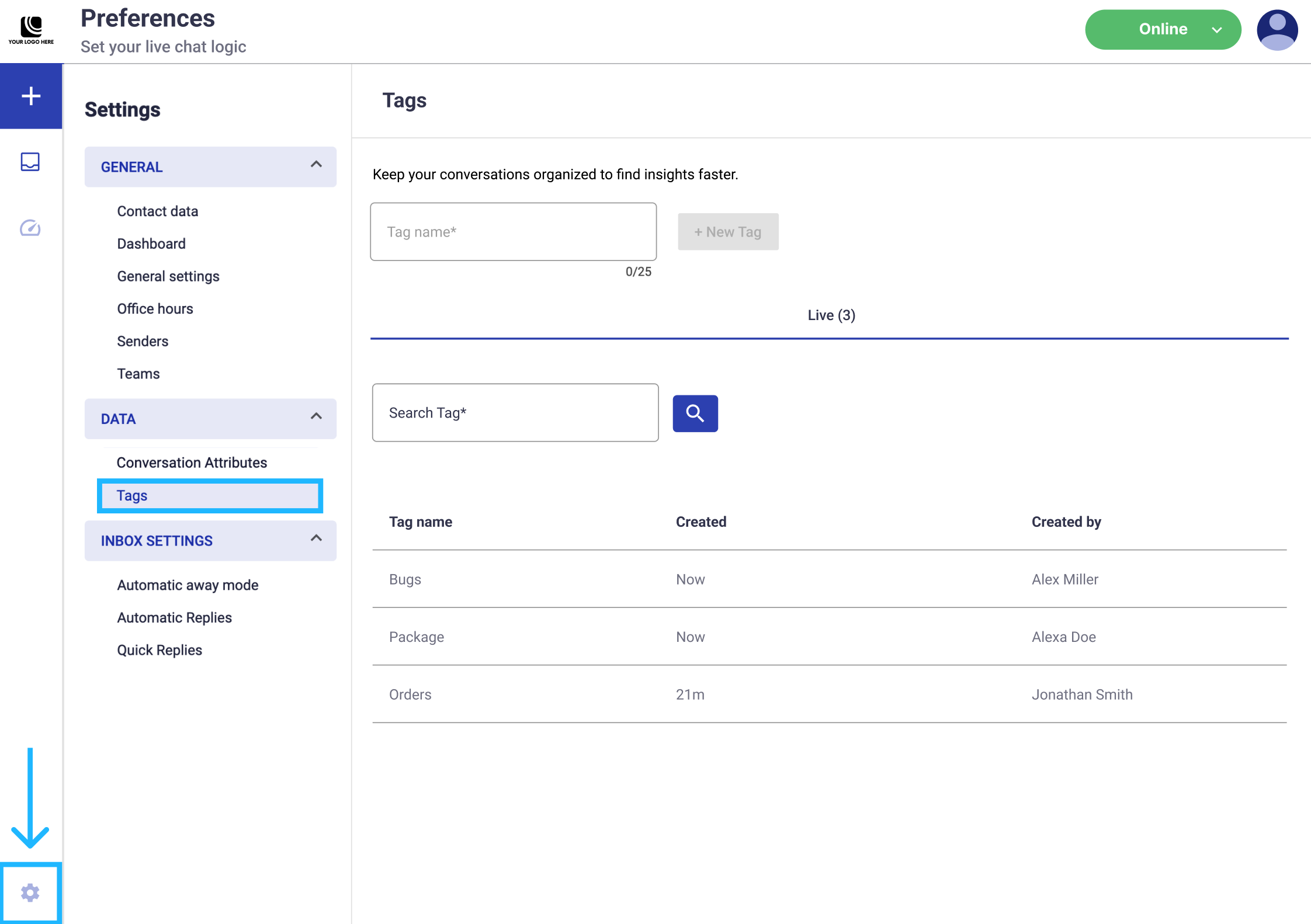This screenshot has width=1311, height=924.
Task: Open settings gear icon at bottom
Action: coord(30,892)
